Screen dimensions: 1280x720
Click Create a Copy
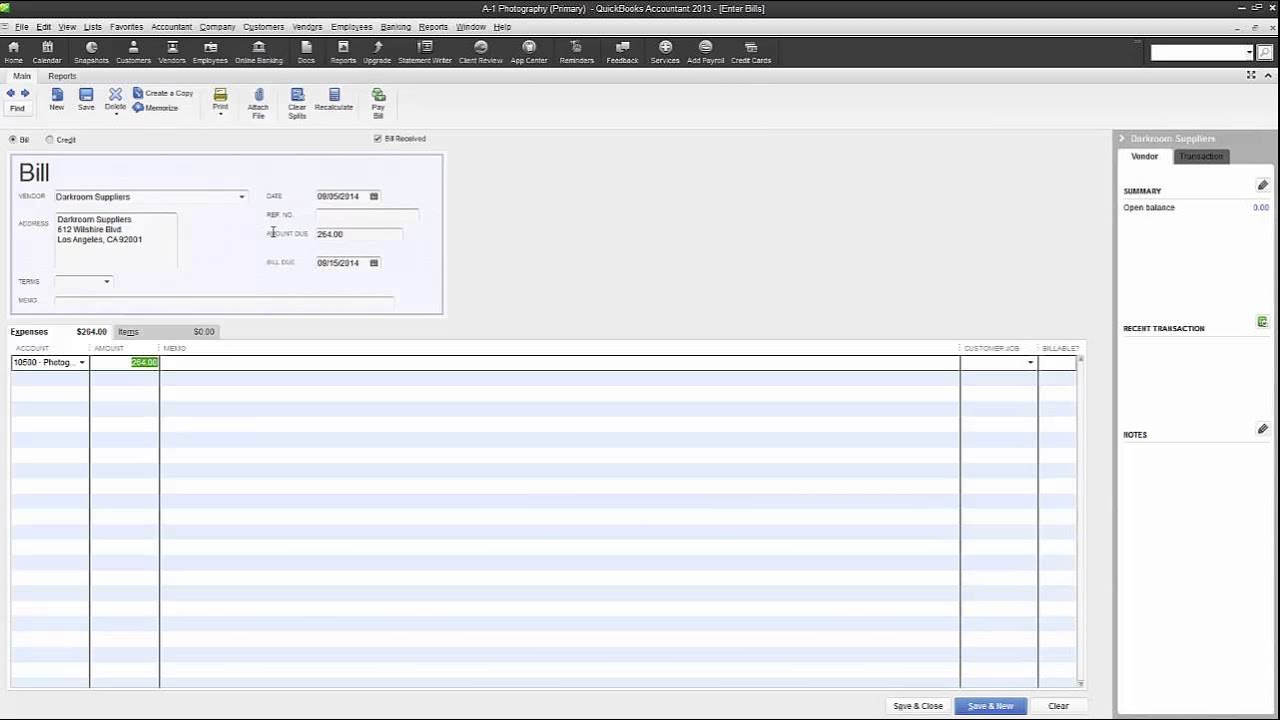click(x=163, y=93)
